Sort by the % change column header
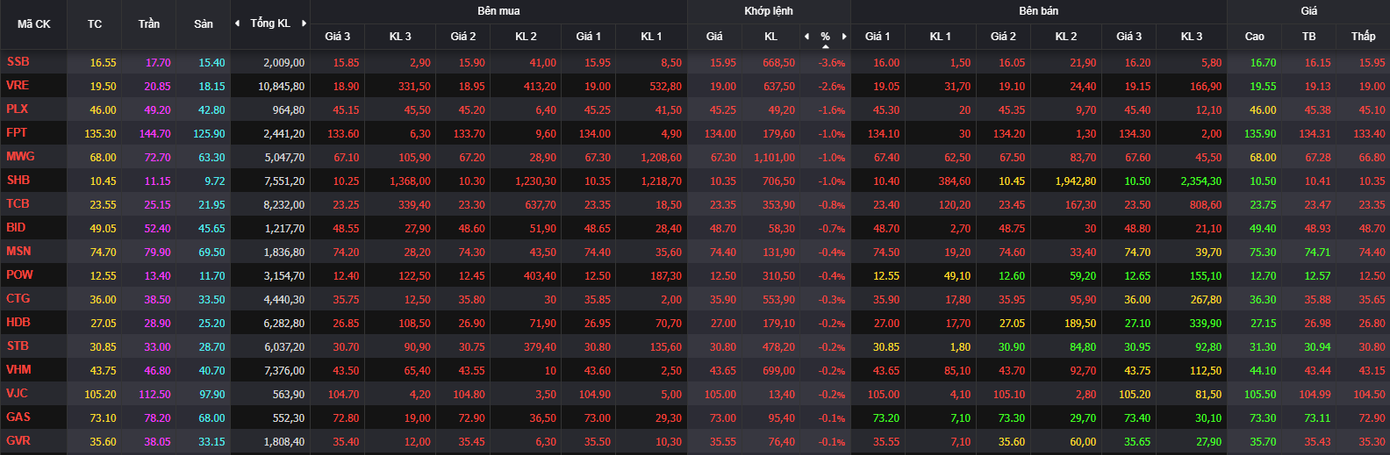The height and width of the screenshot is (455, 1390). [x=825, y=37]
